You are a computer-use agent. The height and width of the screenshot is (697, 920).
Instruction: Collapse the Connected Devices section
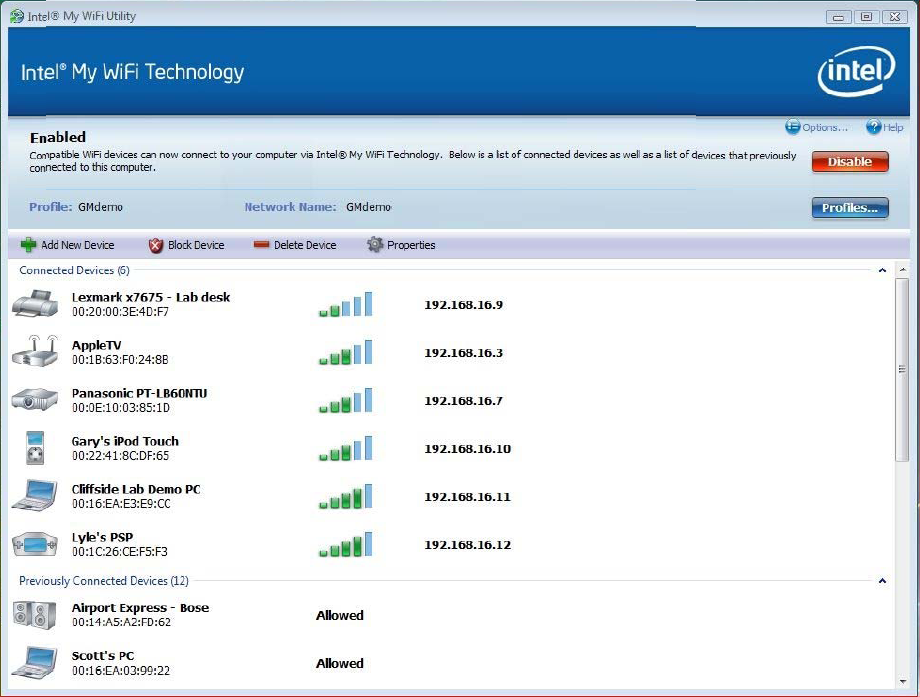(x=882, y=270)
